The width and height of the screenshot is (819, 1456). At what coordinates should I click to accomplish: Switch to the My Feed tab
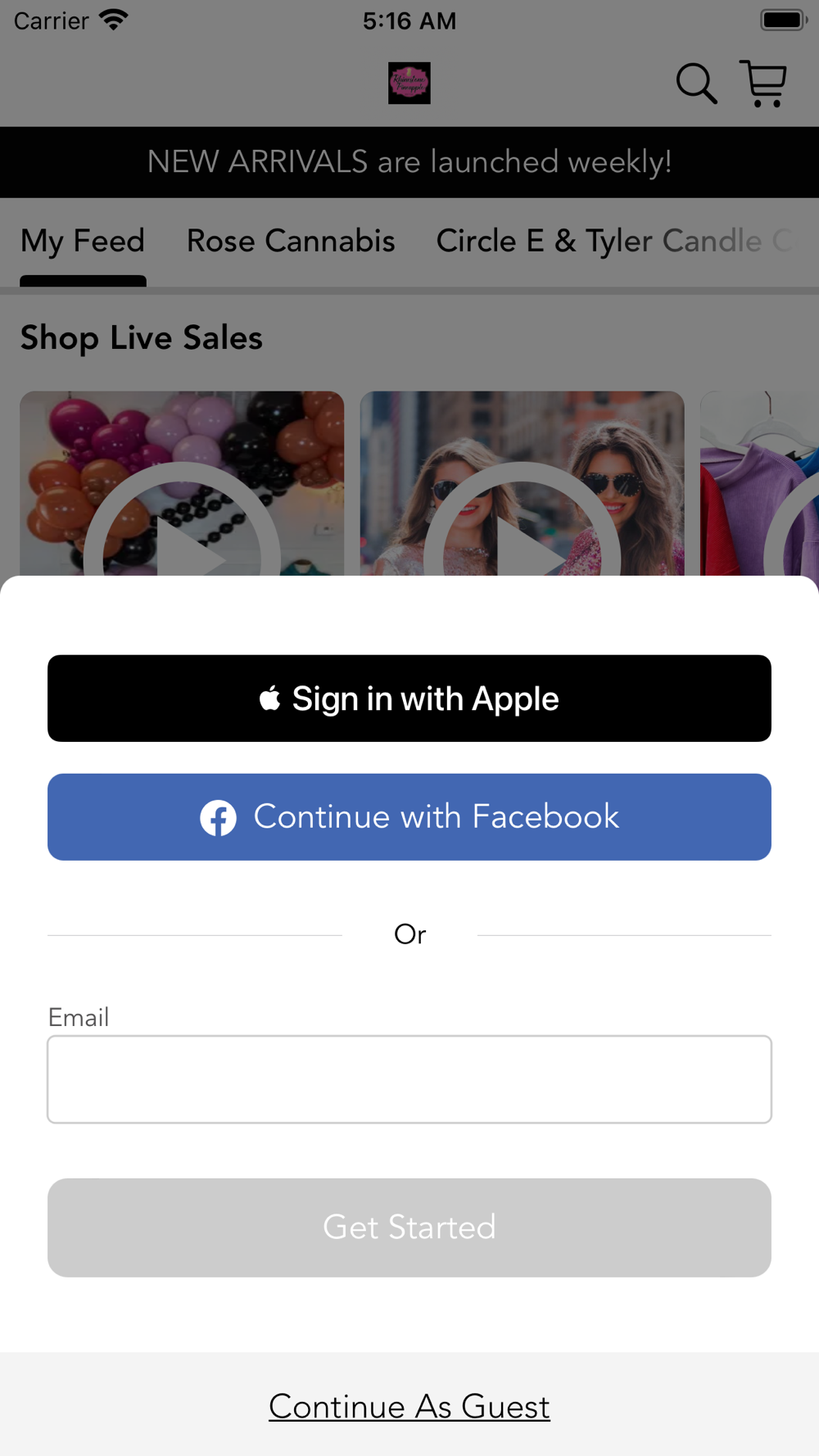coord(83,242)
